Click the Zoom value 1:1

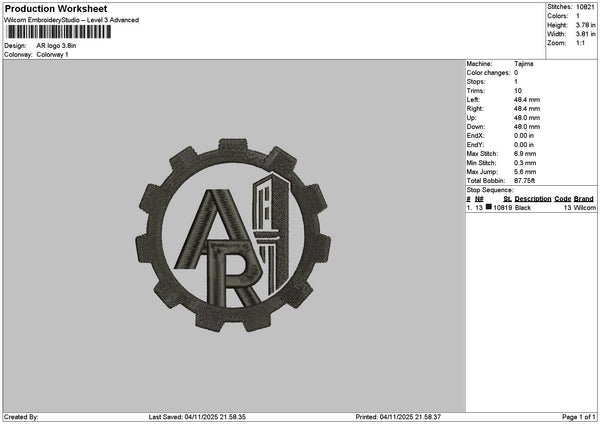point(580,43)
